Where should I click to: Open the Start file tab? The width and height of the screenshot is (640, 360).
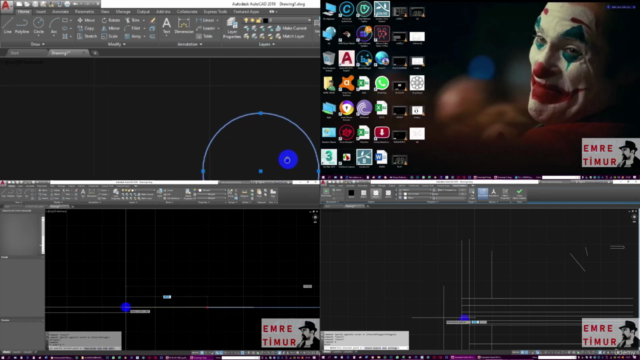tap(15, 53)
